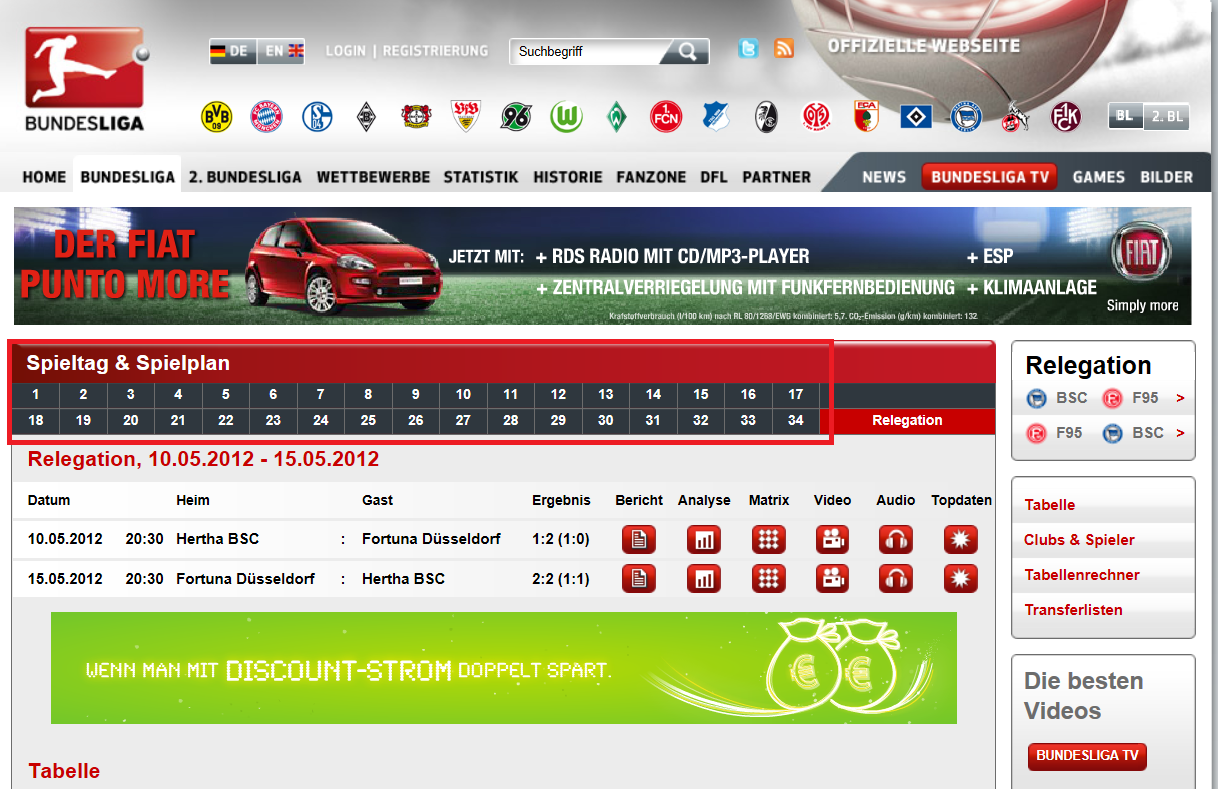Open Analyse icon for the 15.05.2012 match
The height and width of the screenshot is (789, 1218).
pyautogui.click(x=704, y=579)
